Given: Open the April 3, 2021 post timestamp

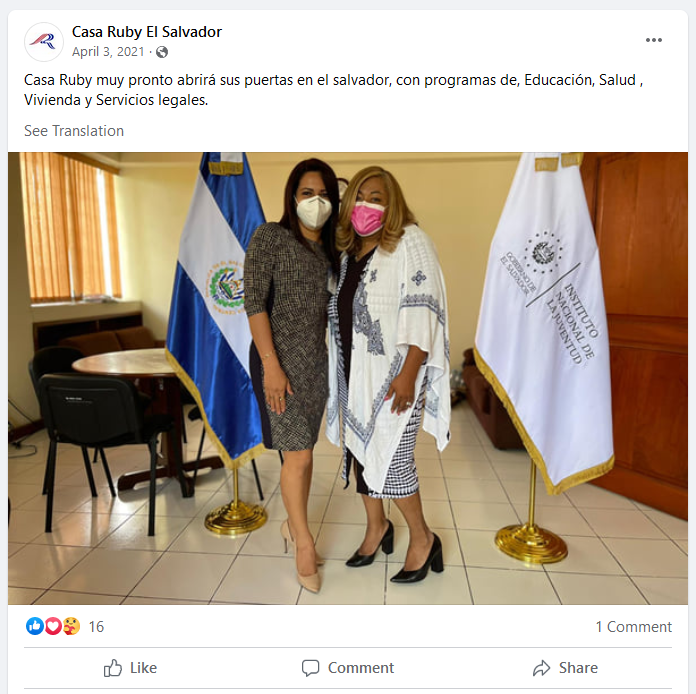Looking at the screenshot, I should click(108, 52).
